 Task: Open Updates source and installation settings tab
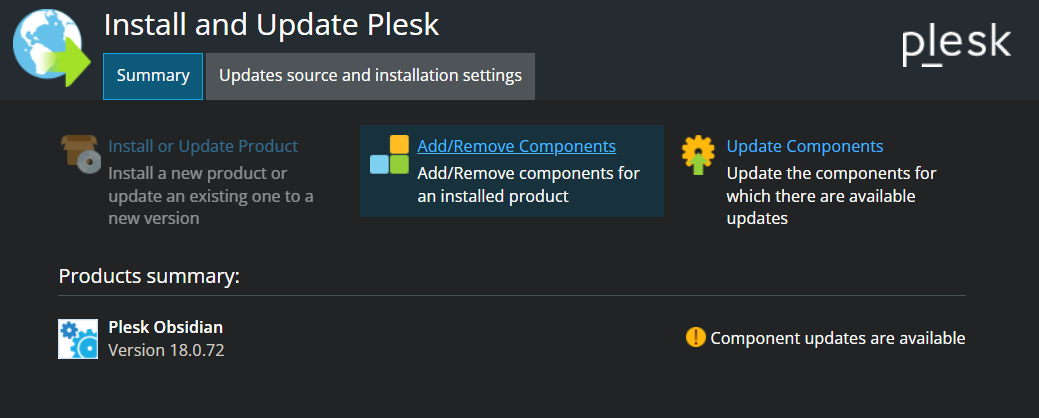370,76
